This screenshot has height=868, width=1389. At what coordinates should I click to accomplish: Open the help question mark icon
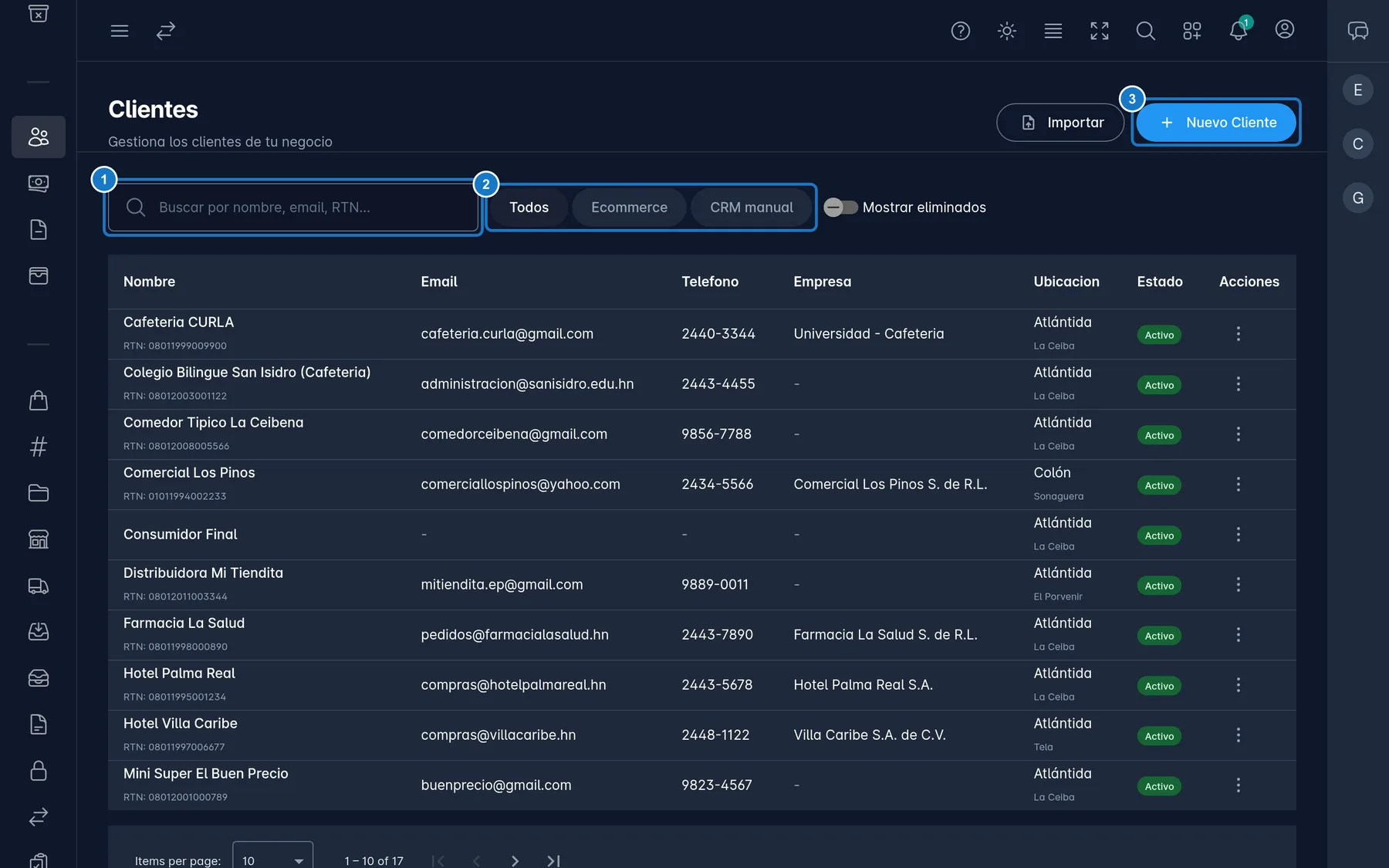pos(961,31)
